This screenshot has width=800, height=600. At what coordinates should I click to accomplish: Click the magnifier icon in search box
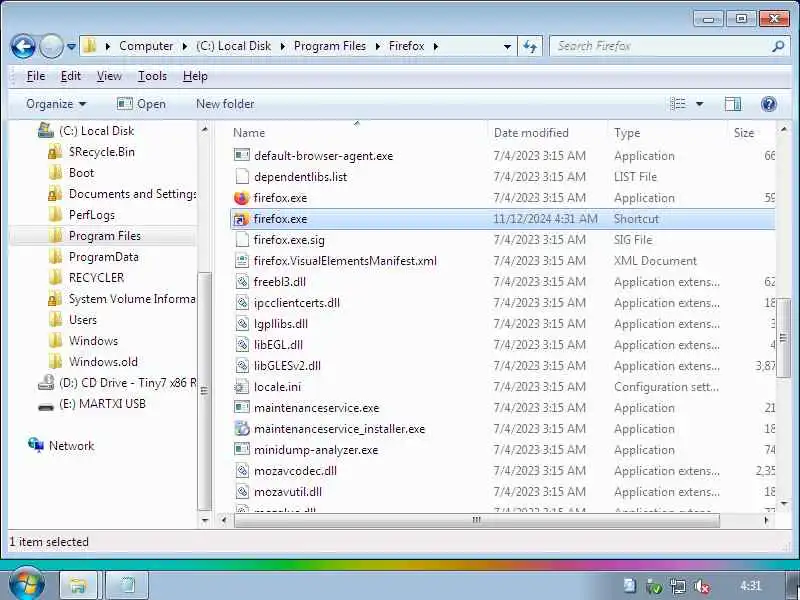click(778, 46)
